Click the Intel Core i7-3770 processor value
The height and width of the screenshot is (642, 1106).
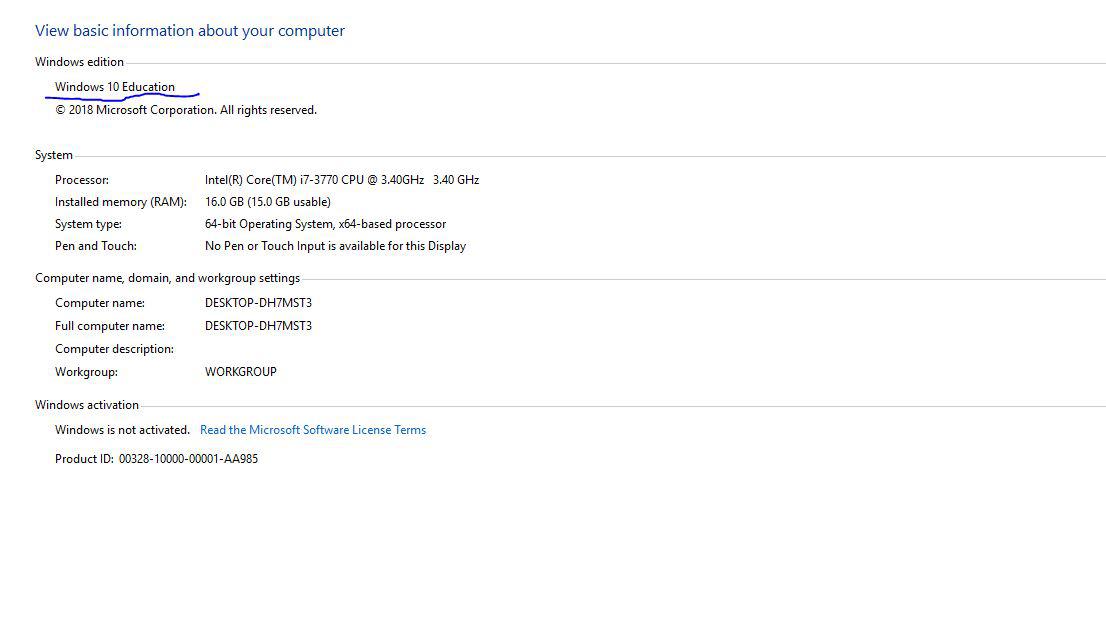(341, 180)
